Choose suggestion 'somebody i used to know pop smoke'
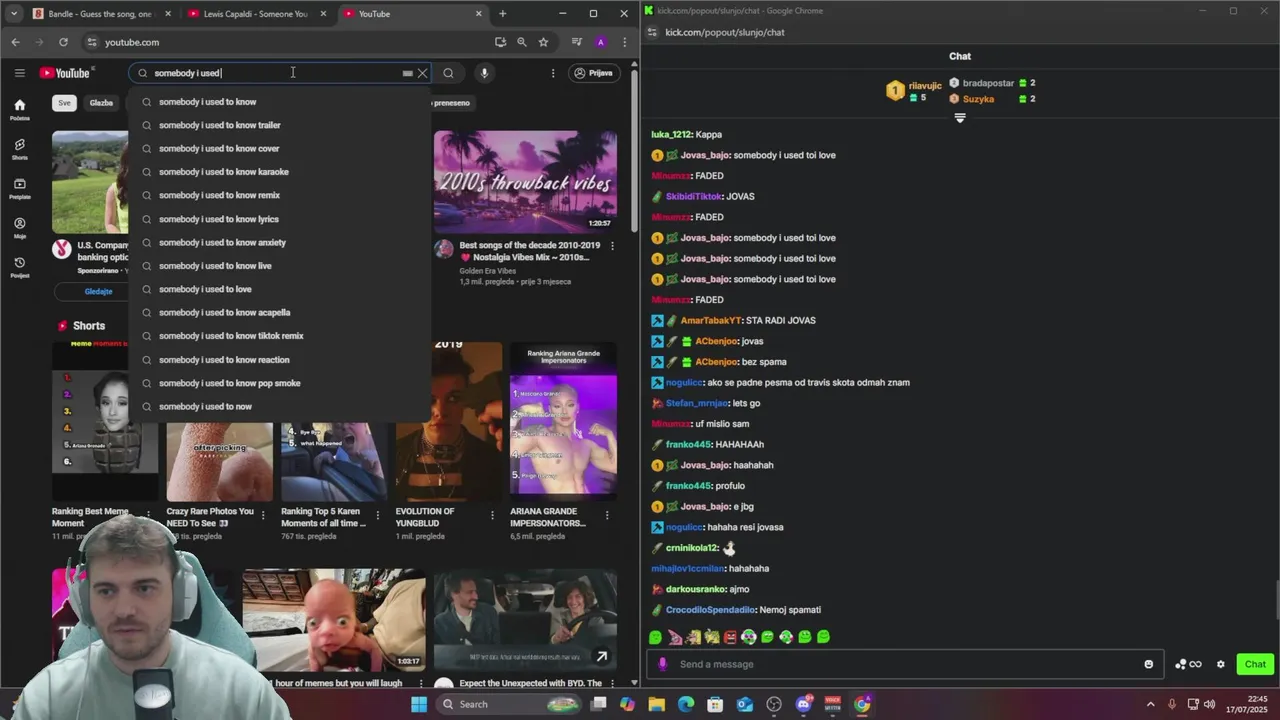This screenshot has width=1280, height=720. (x=280, y=383)
